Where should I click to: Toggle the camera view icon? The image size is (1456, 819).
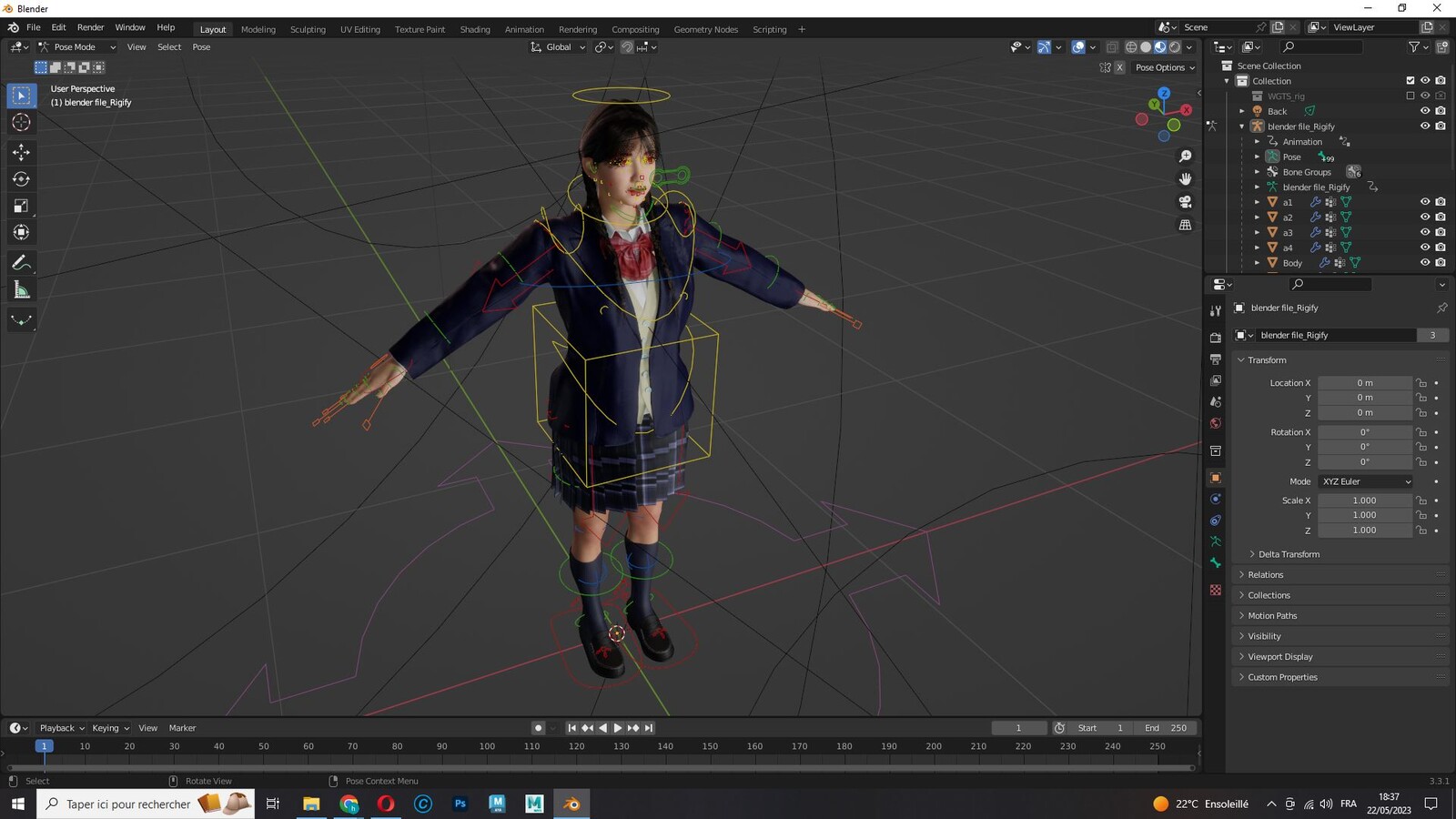pyautogui.click(x=1185, y=202)
